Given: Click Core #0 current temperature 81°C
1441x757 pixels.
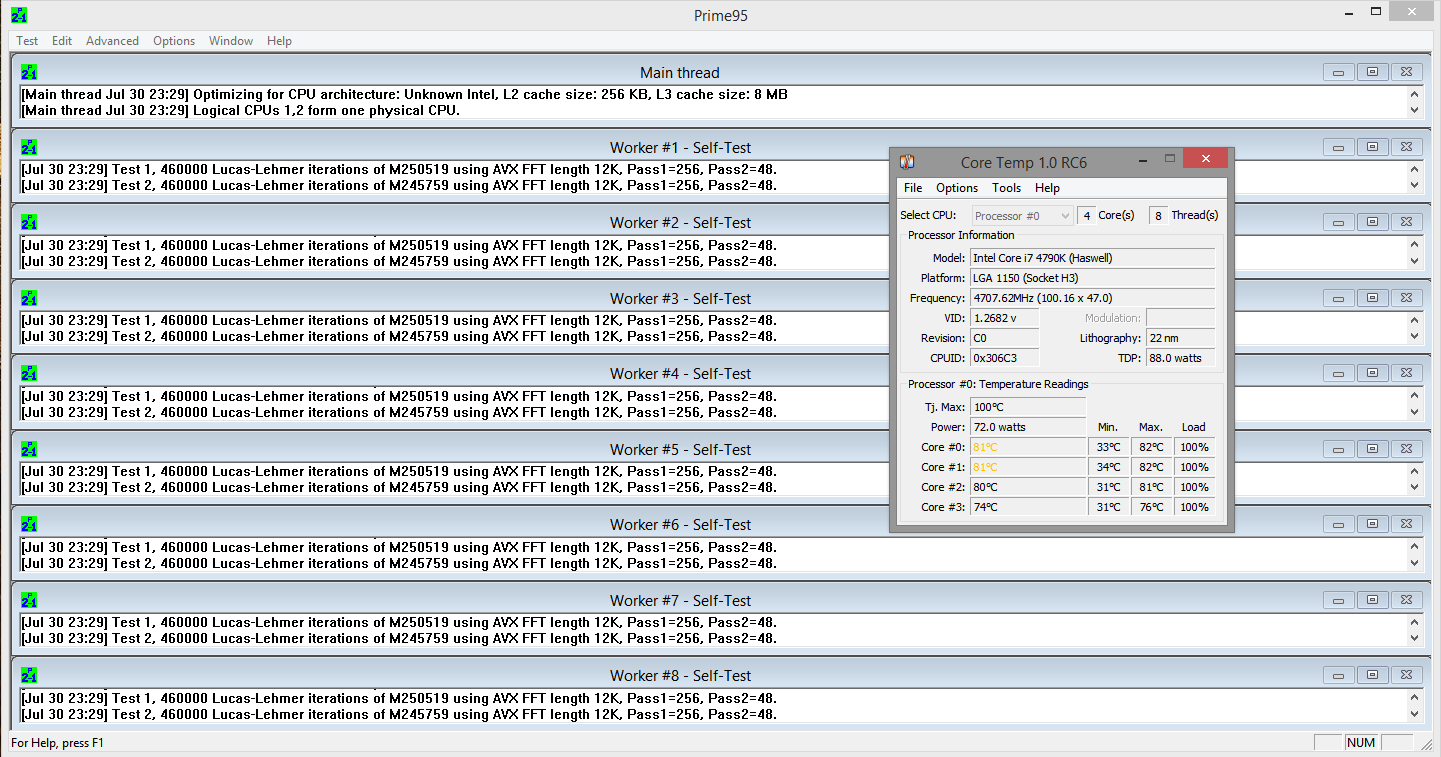Looking at the screenshot, I should [x=1028, y=447].
